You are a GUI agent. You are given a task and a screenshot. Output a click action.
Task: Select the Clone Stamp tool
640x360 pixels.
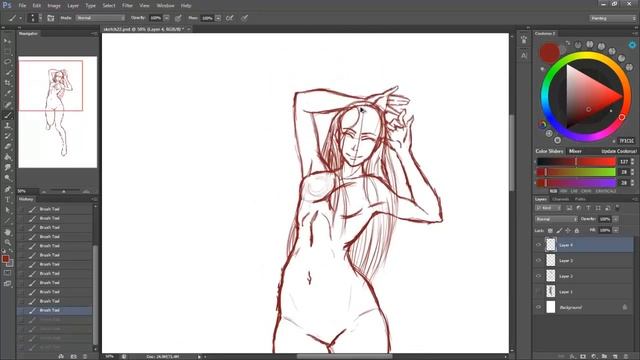(7, 126)
